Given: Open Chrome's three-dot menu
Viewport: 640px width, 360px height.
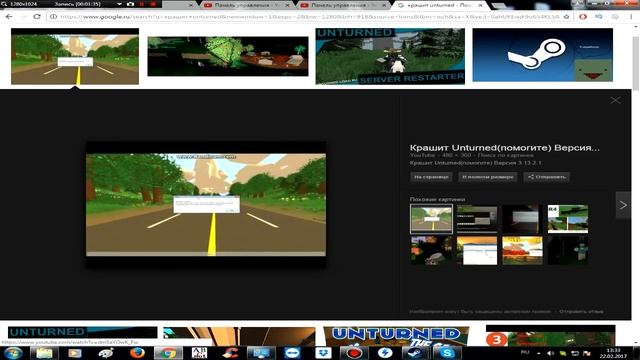Looking at the screenshot, I should (x=631, y=17).
